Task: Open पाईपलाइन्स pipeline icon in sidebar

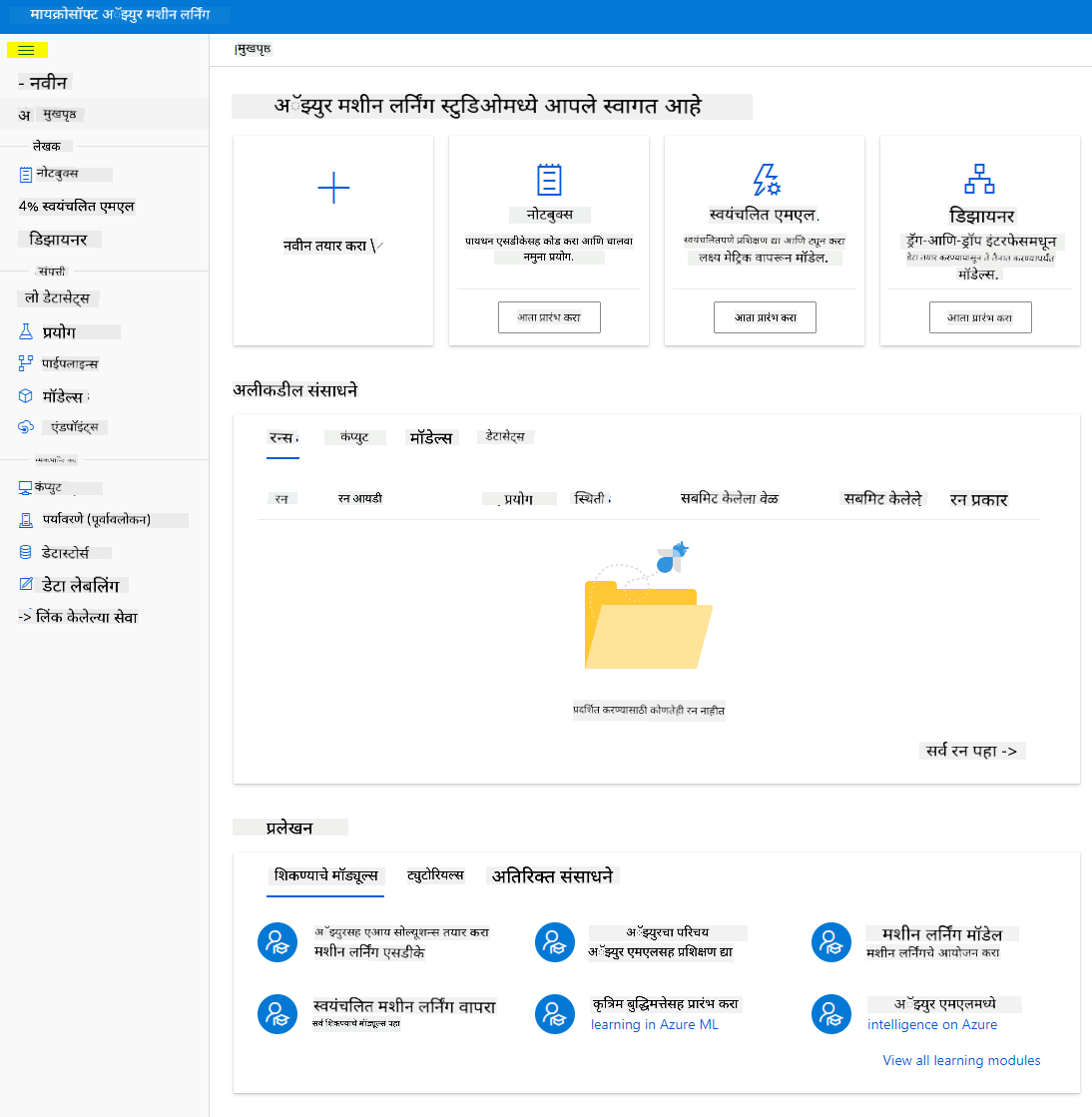Action: pos(26,363)
